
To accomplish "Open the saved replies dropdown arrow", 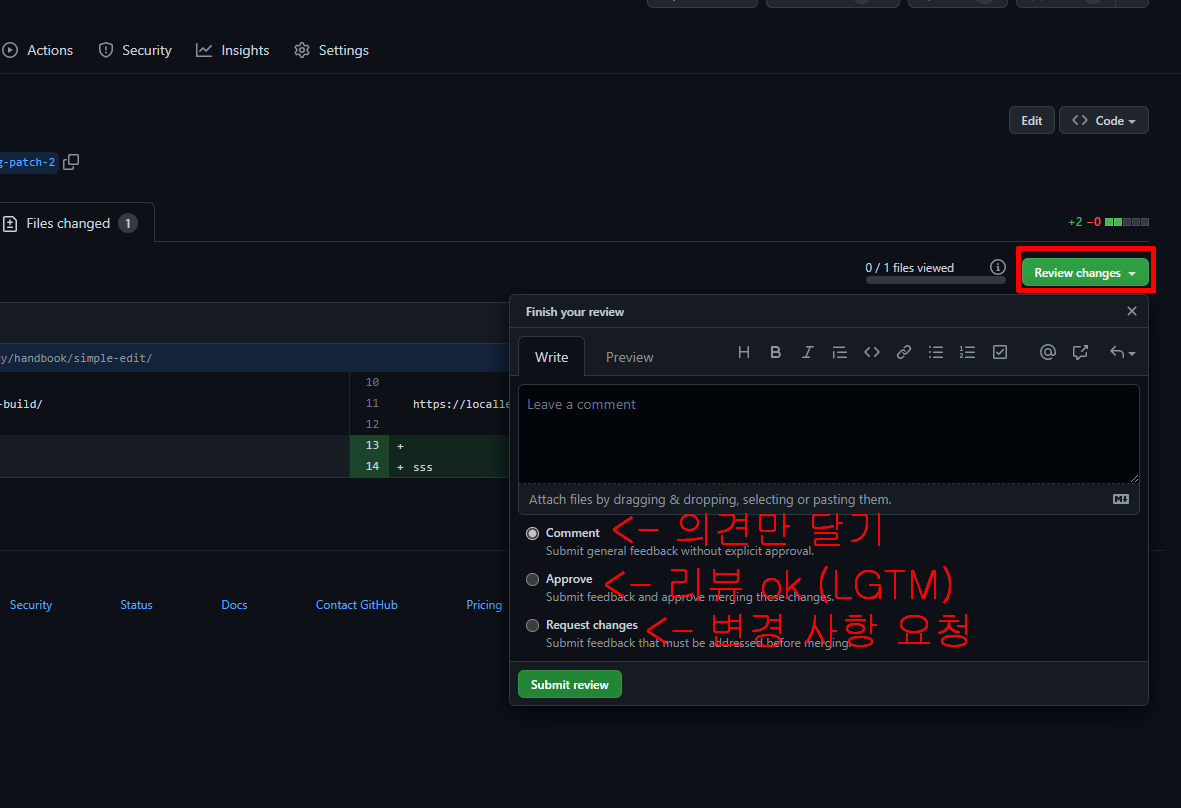I will point(1123,352).
